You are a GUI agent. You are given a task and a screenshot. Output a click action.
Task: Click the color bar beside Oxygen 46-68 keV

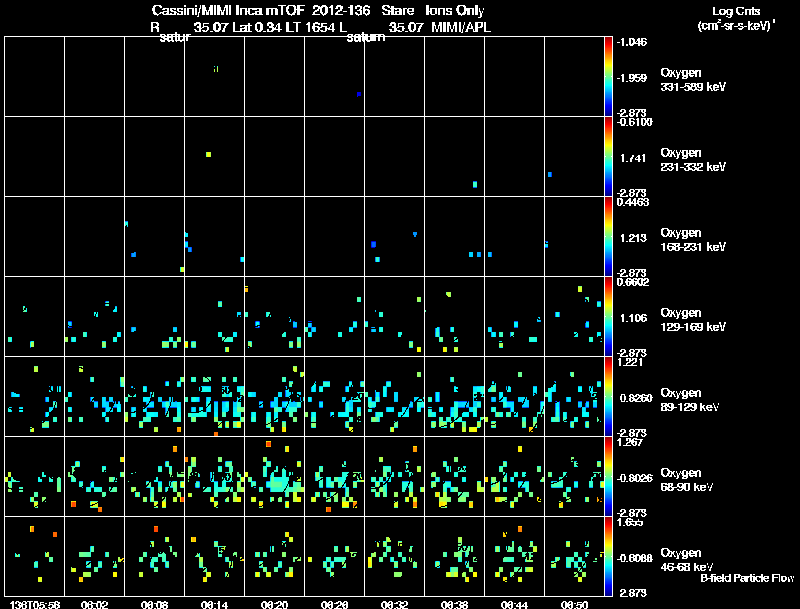pos(608,556)
